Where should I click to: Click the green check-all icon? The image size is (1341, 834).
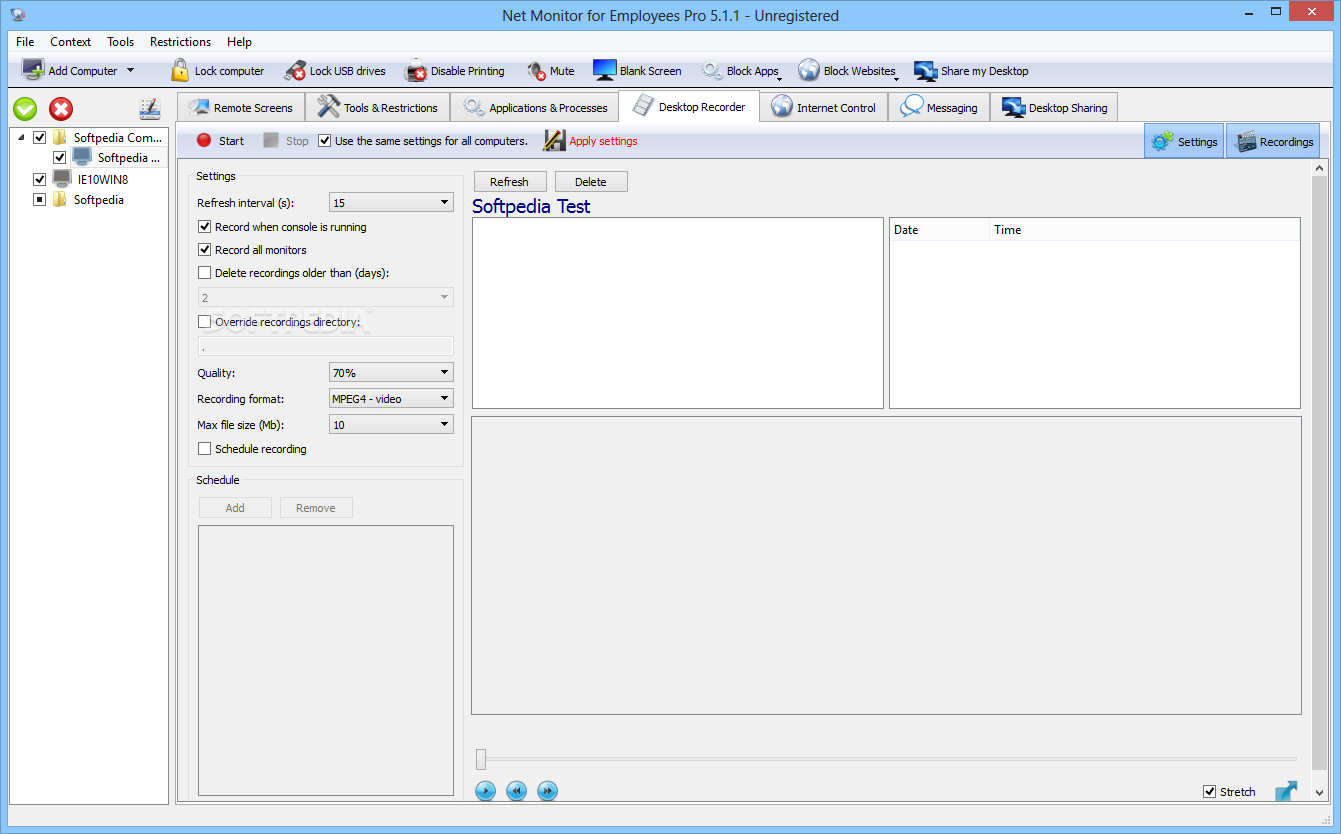(x=25, y=109)
